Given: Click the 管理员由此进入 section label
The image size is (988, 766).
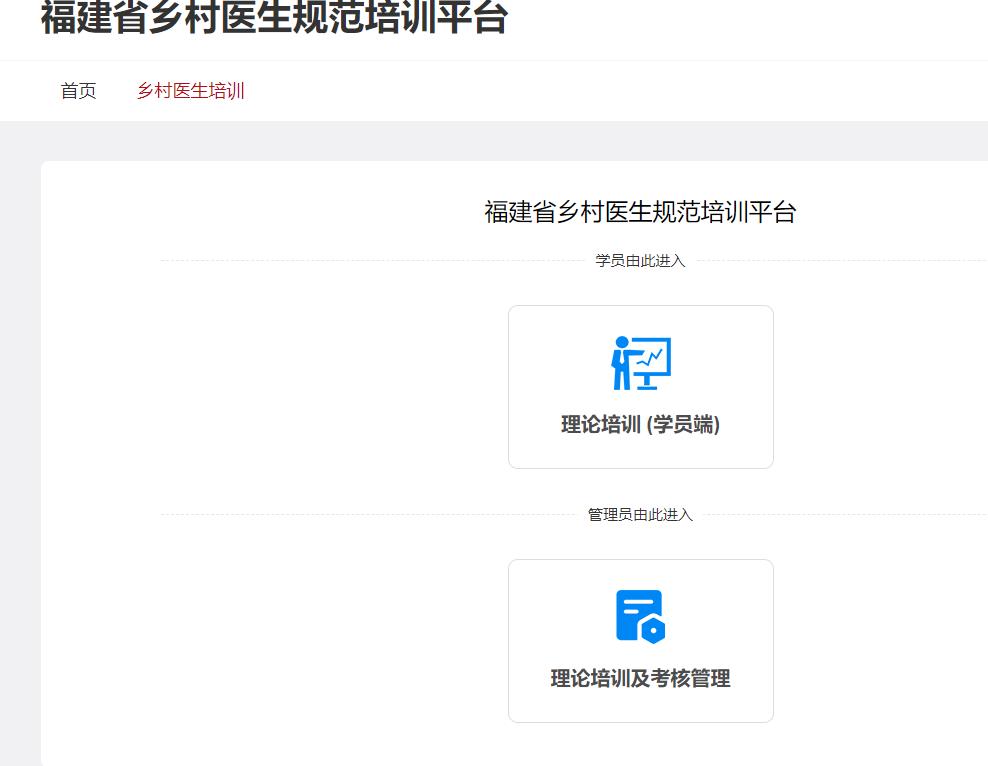Looking at the screenshot, I should (640, 515).
